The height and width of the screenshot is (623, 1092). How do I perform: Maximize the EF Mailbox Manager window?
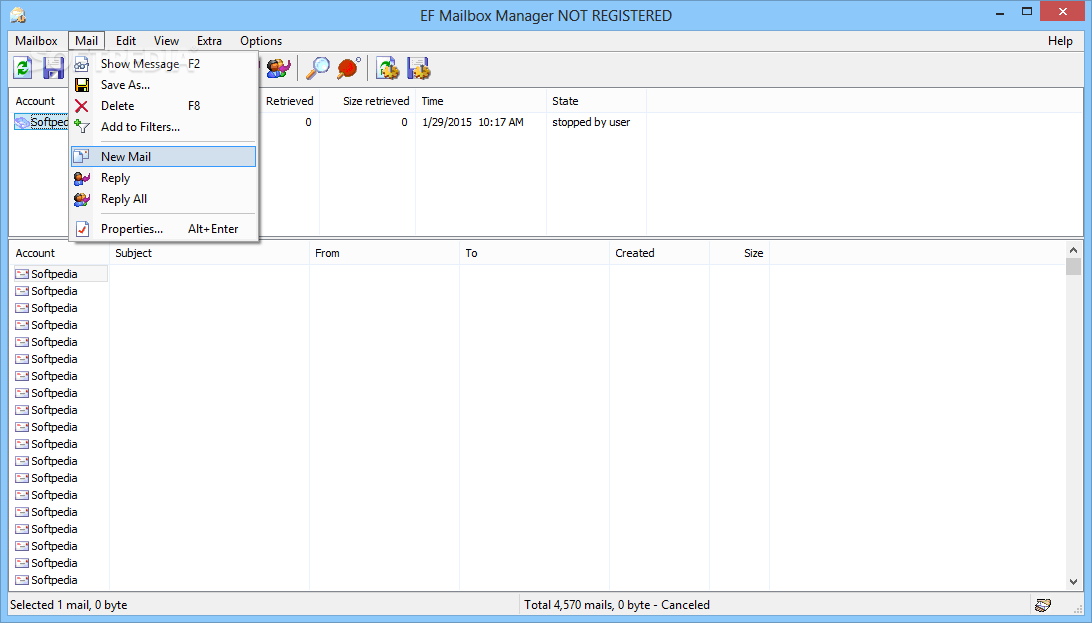tap(1027, 12)
